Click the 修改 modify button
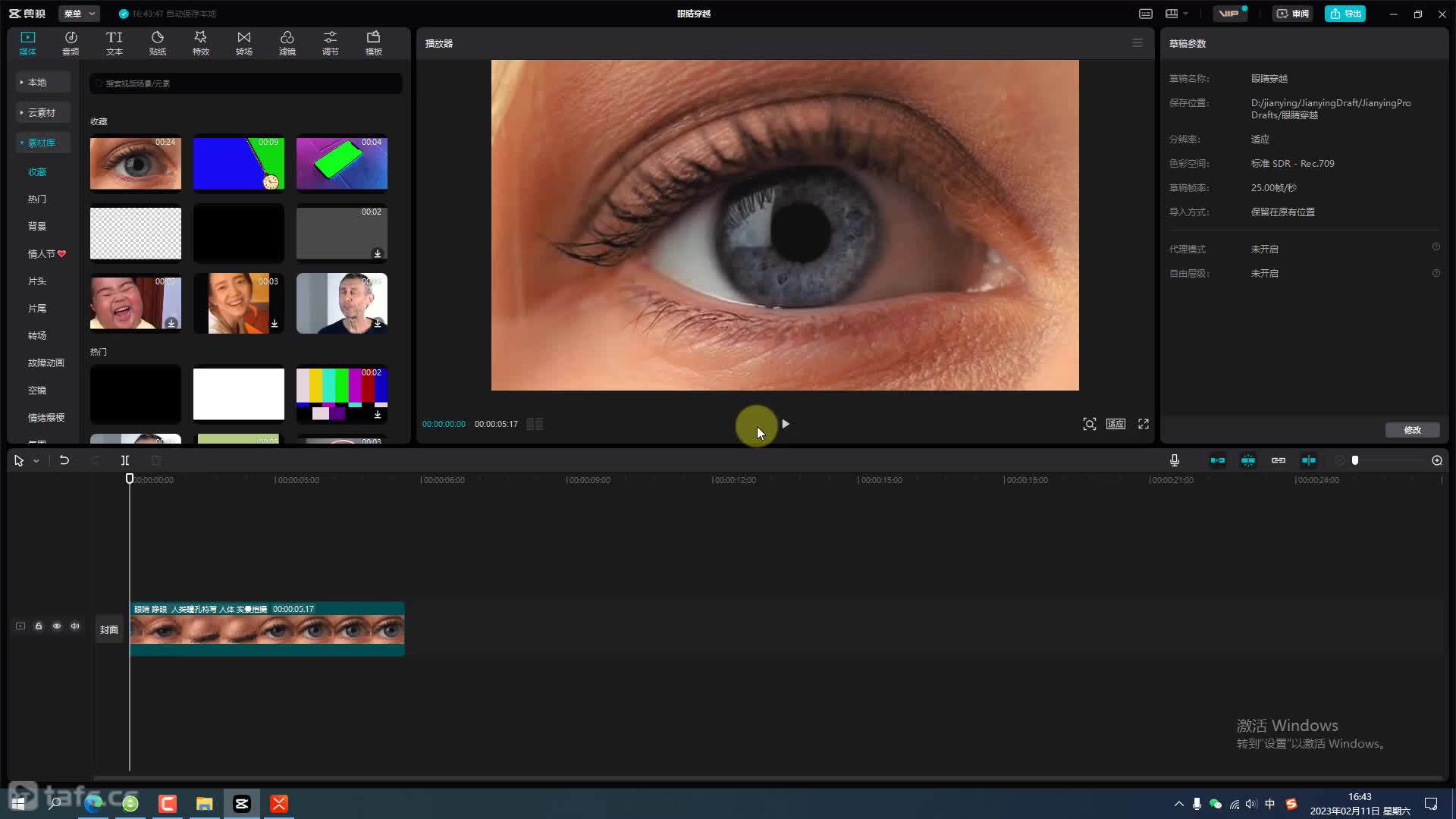Image resolution: width=1456 pixels, height=819 pixels. (x=1412, y=430)
